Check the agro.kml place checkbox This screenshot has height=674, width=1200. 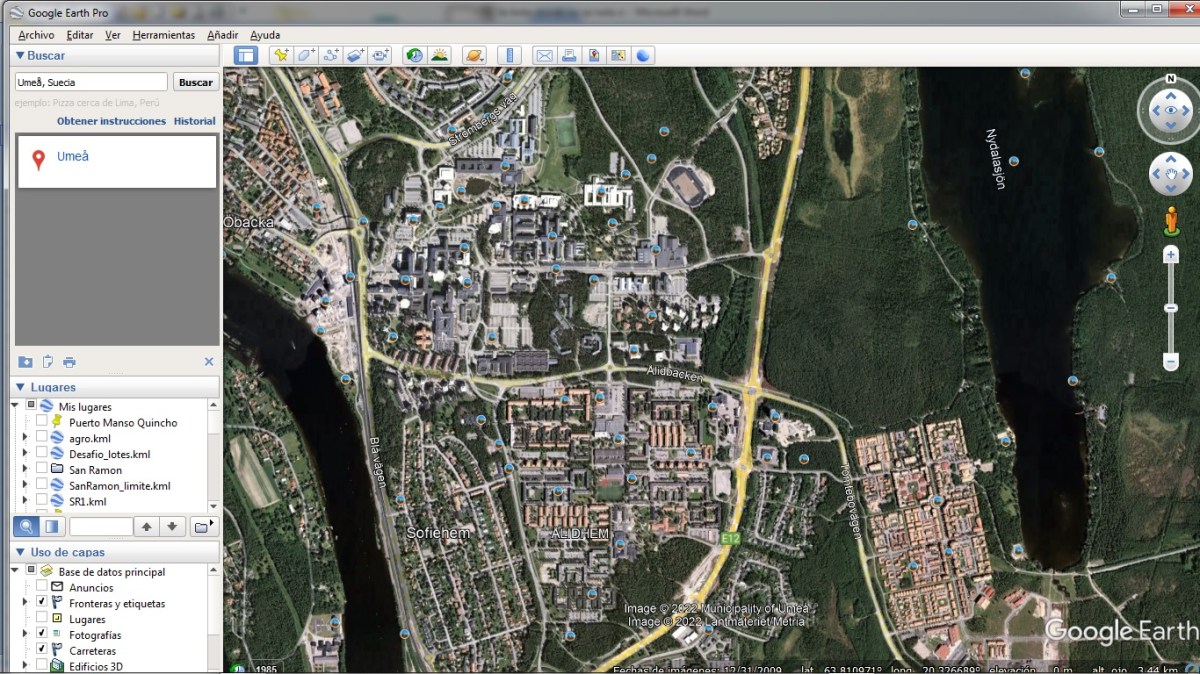(x=41, y=439)
